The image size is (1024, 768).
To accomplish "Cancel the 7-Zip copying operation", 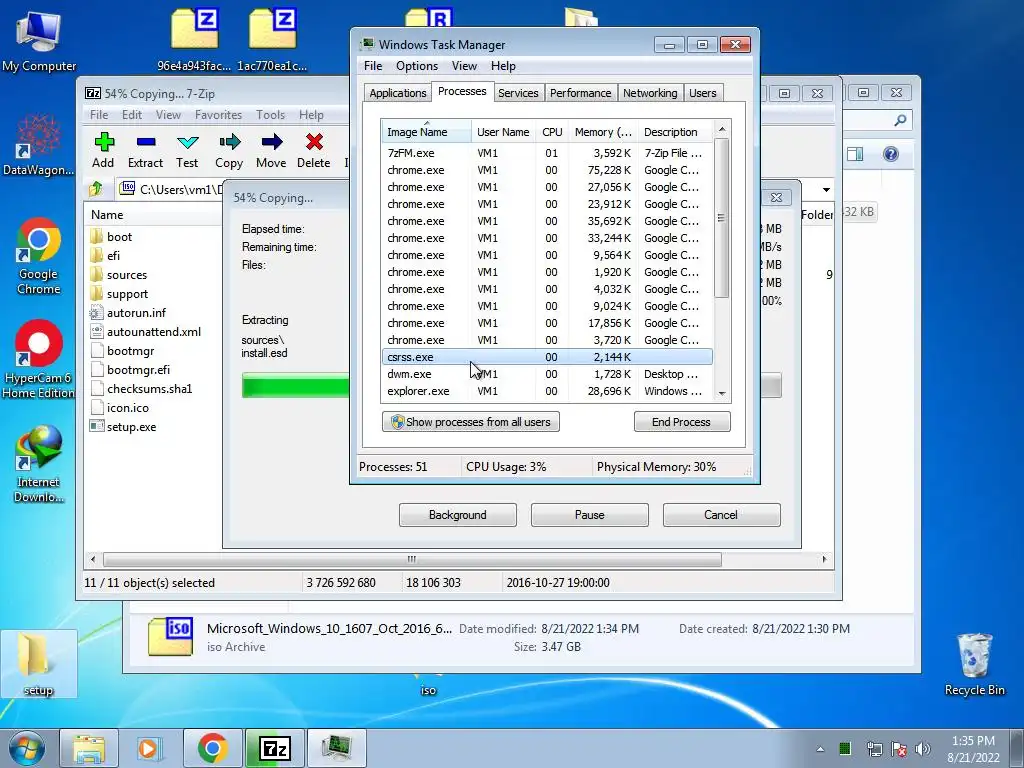I will point(721,515).
